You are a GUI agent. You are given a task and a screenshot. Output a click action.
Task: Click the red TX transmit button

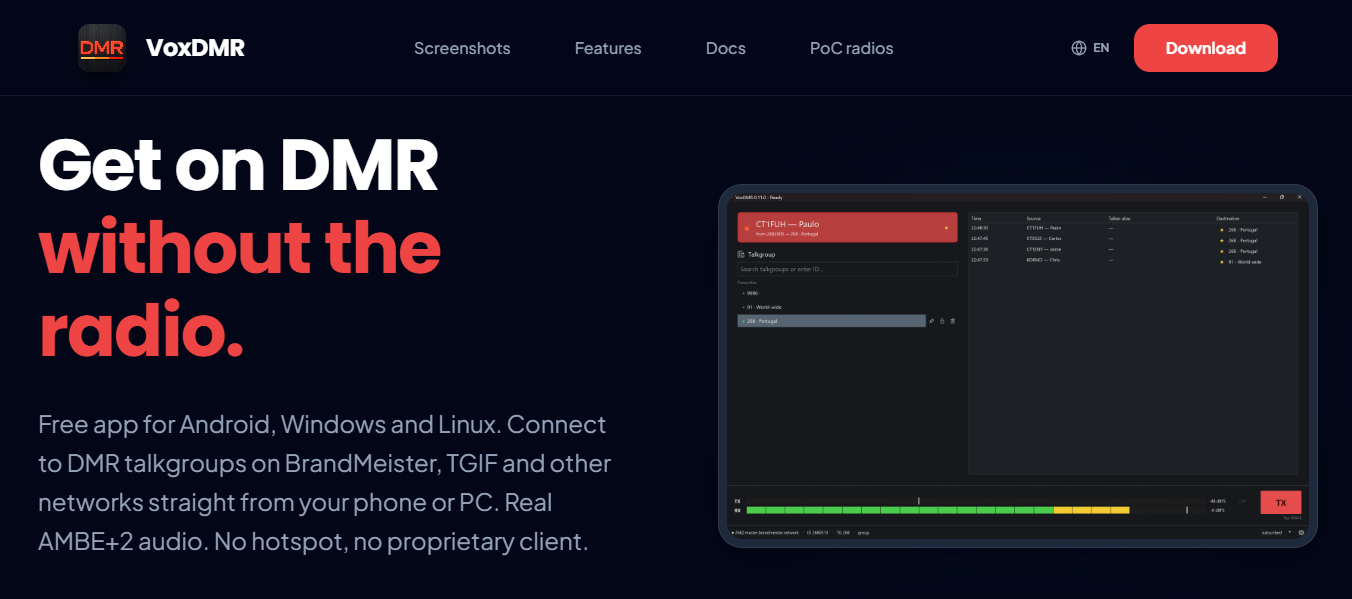[x=1281, y=503]
